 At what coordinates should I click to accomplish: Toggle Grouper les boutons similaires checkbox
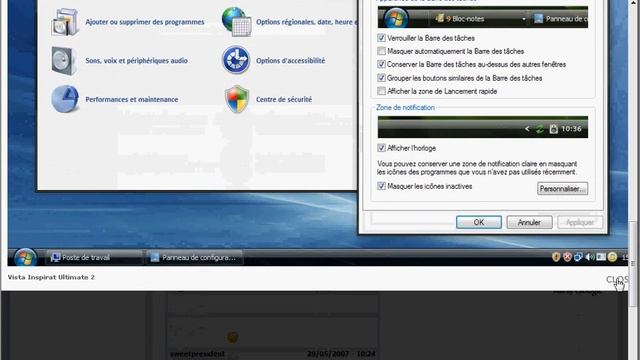(x=381, y=78)
